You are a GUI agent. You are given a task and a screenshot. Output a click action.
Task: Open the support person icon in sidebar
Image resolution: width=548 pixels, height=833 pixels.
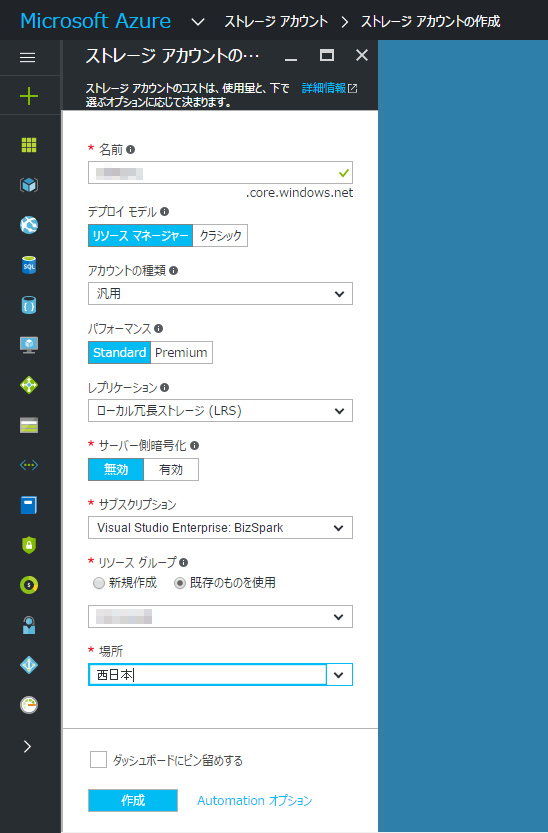[x=29, y=625]
